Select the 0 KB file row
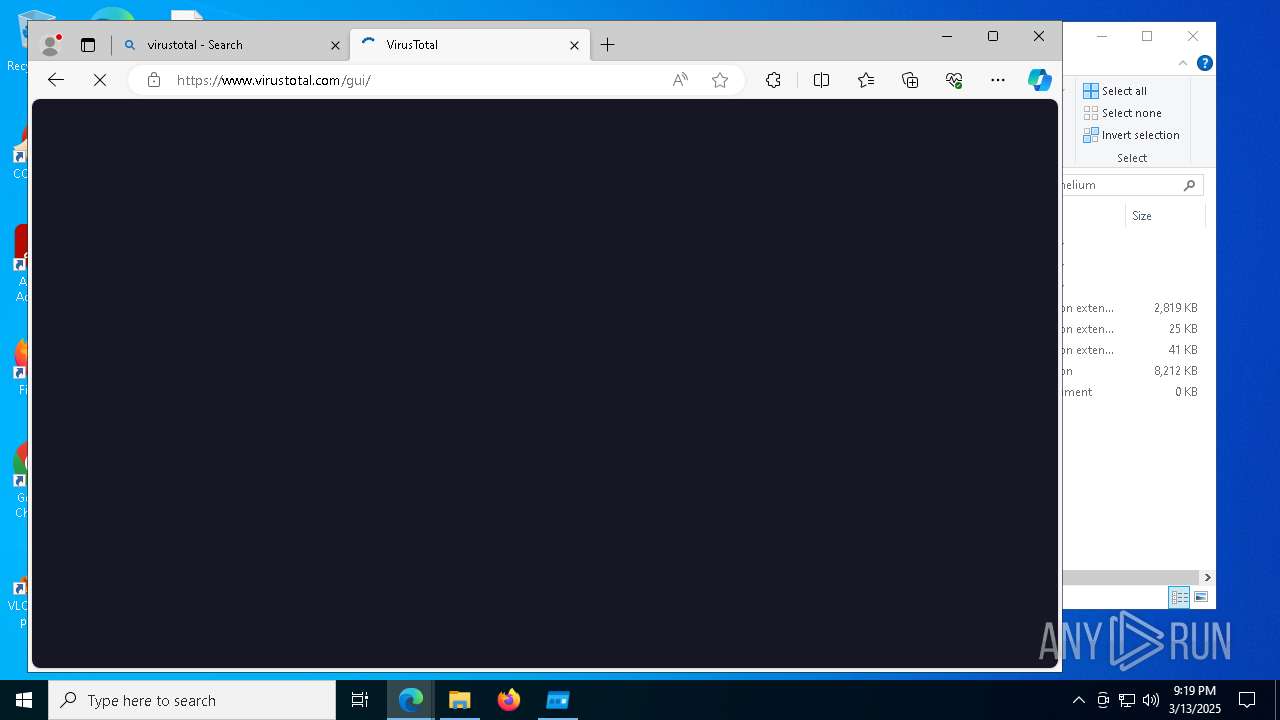The width and height of the screenshot is (1280, 720). (1134, 392)
